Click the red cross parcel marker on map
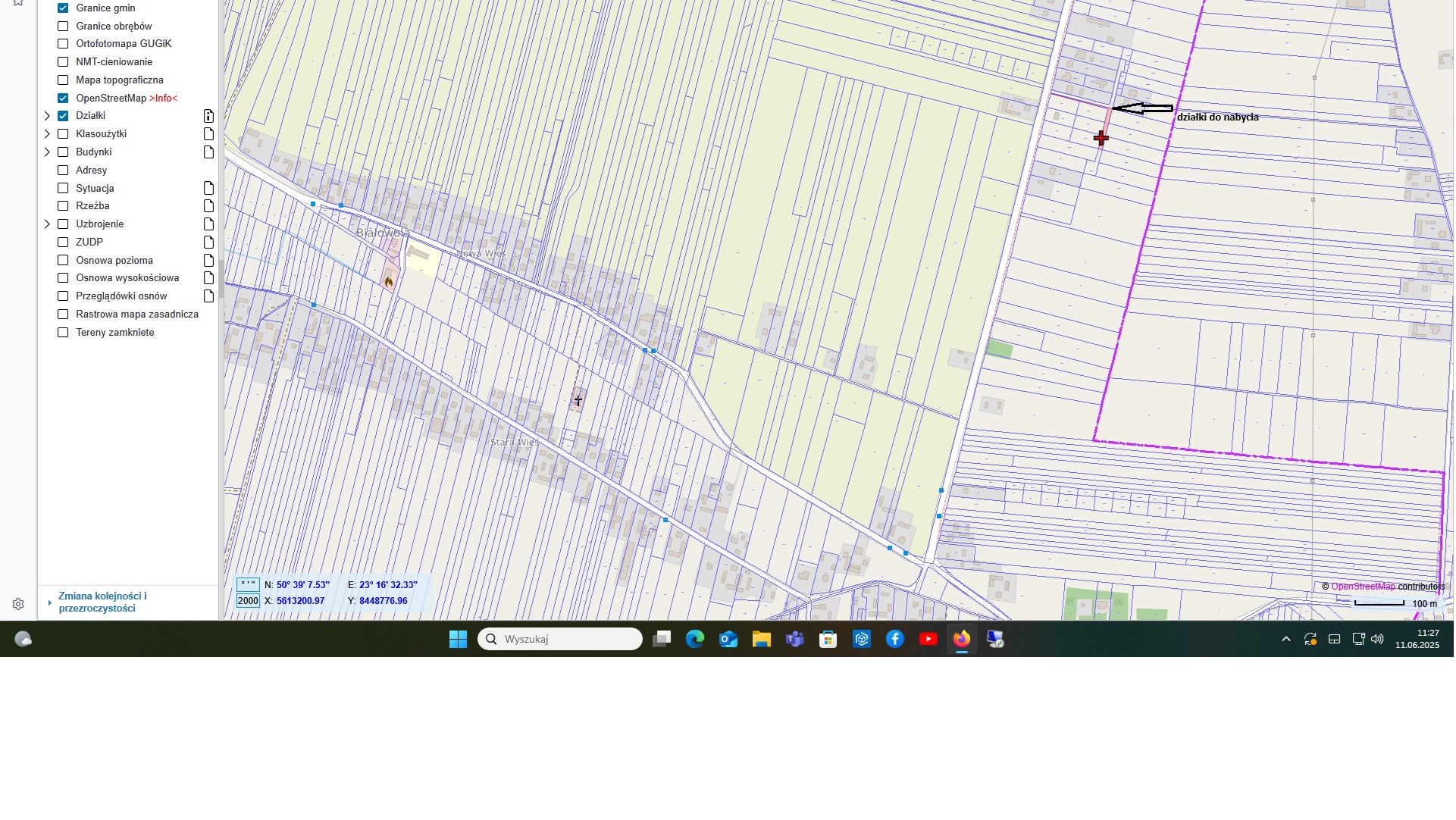Viewport: 1456px width, 820px height. (1101, 138)
